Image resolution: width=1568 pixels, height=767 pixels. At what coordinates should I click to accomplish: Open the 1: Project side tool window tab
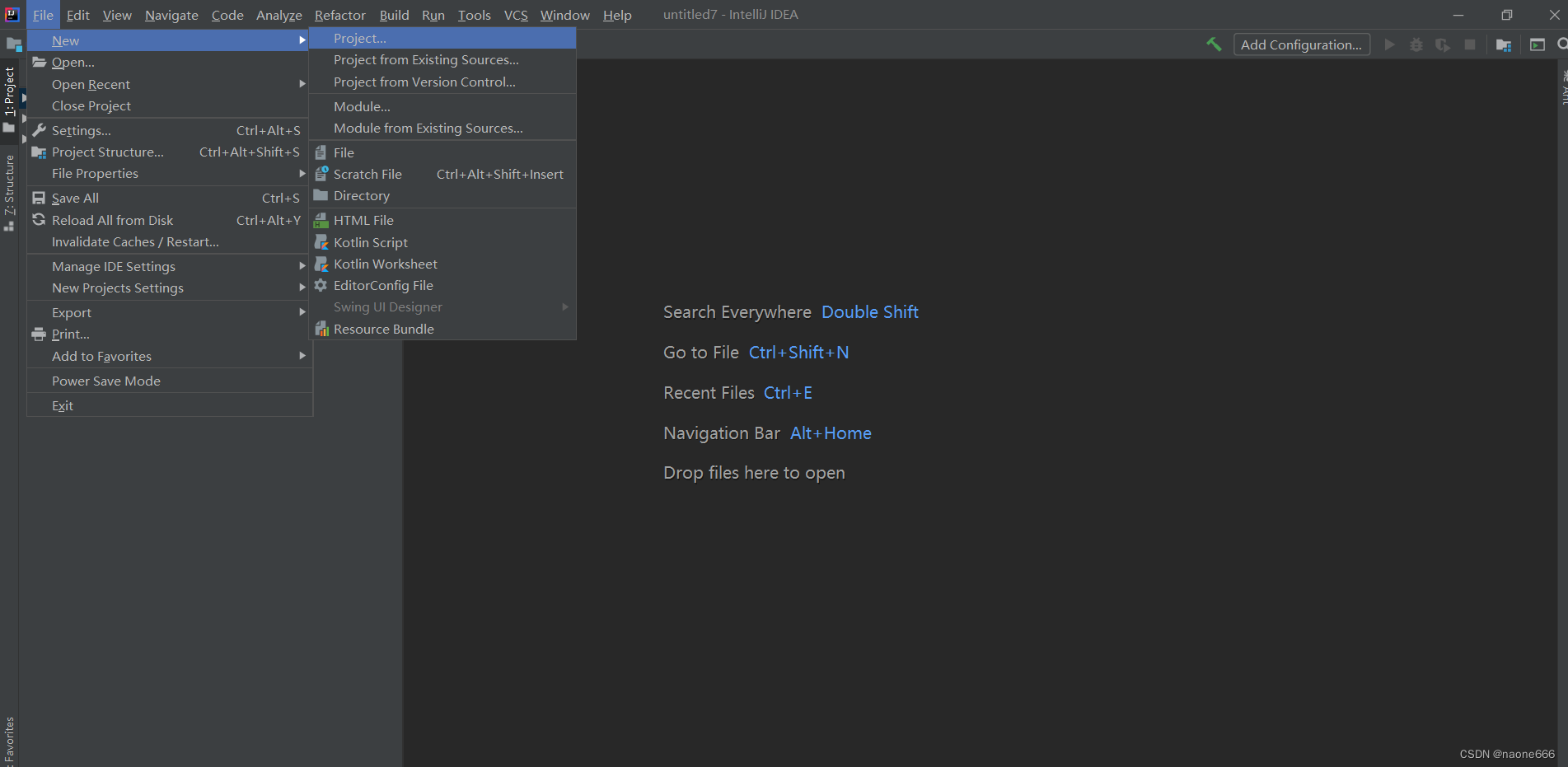pyautogui.click(x=9, y=99)
